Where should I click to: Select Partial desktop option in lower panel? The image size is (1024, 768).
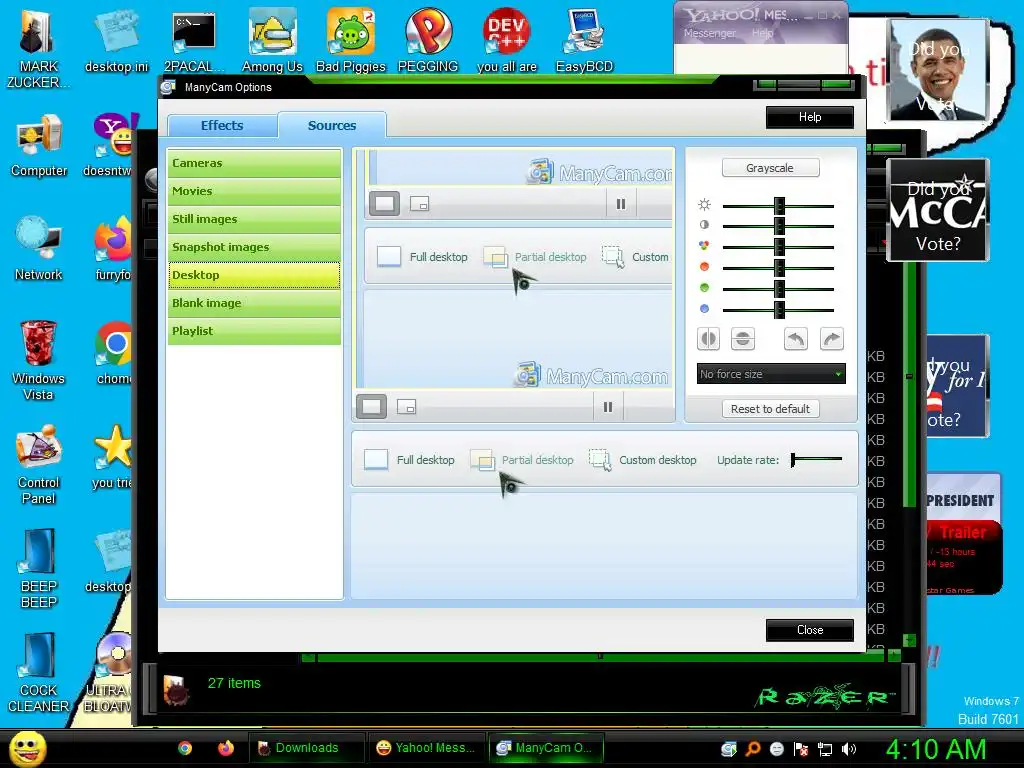(x=522, y=460)
